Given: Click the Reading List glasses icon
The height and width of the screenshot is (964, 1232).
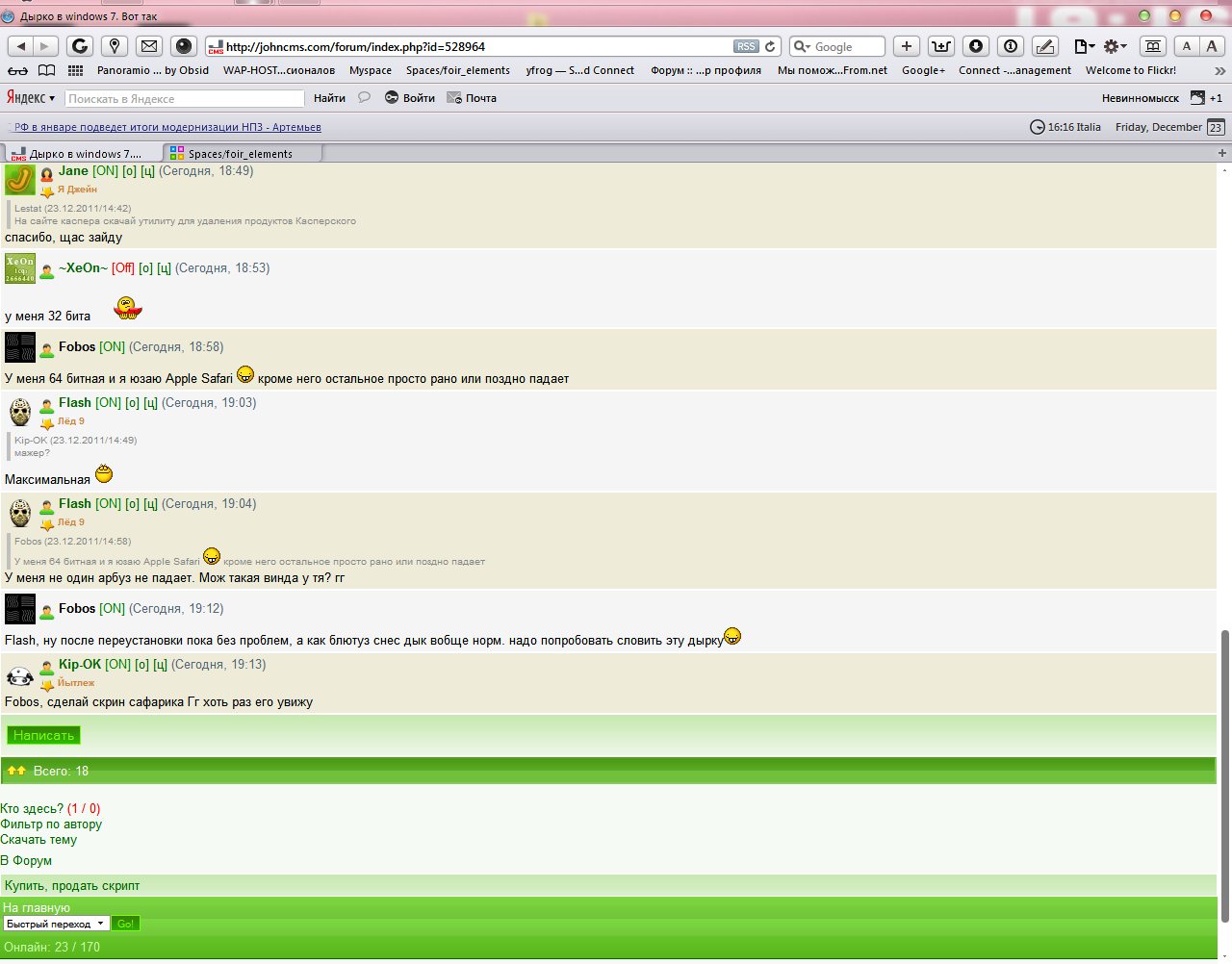Looking at the screenshot, I should (17, 70).
